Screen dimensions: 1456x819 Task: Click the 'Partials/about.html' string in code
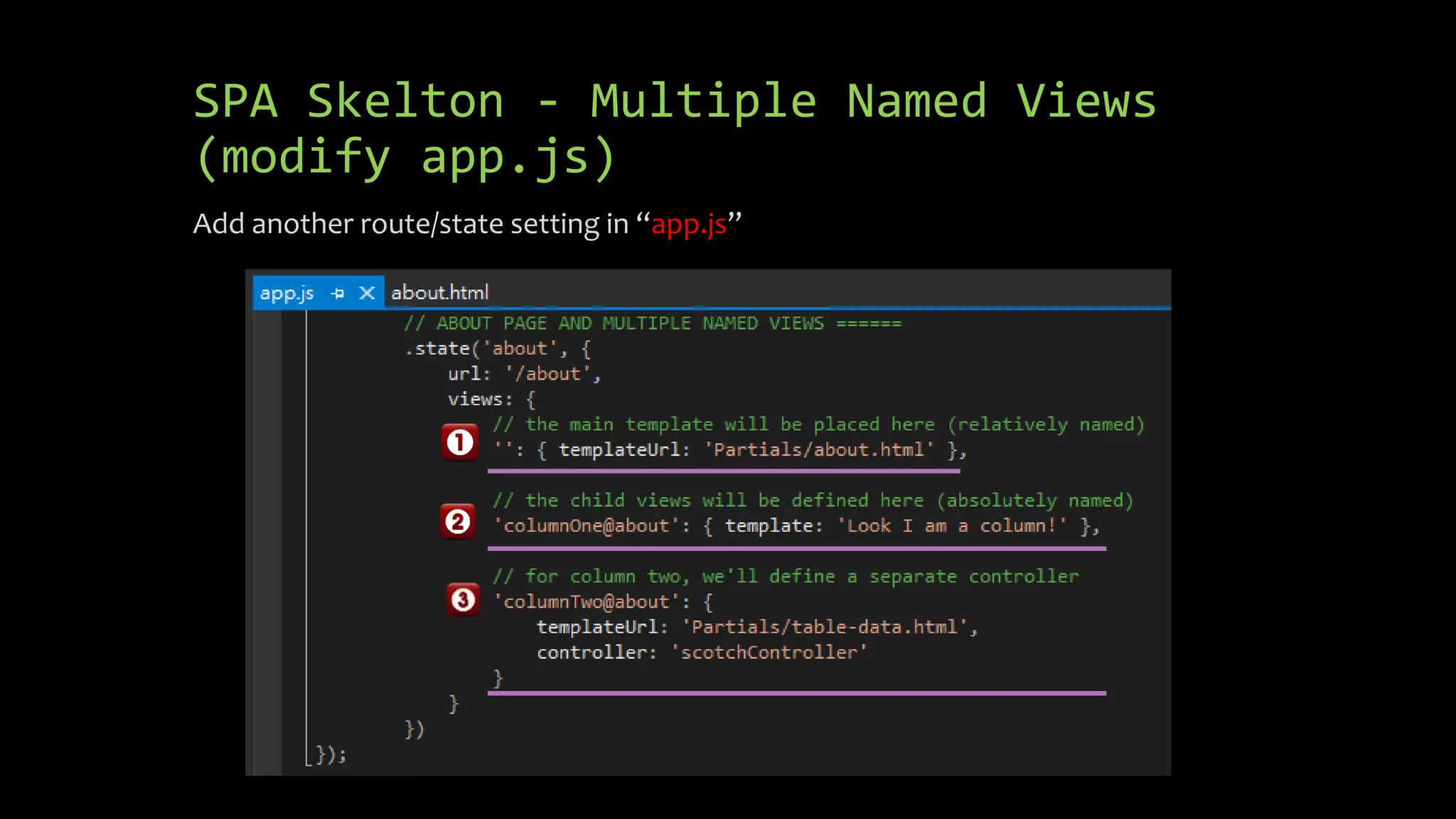[819, 450]
